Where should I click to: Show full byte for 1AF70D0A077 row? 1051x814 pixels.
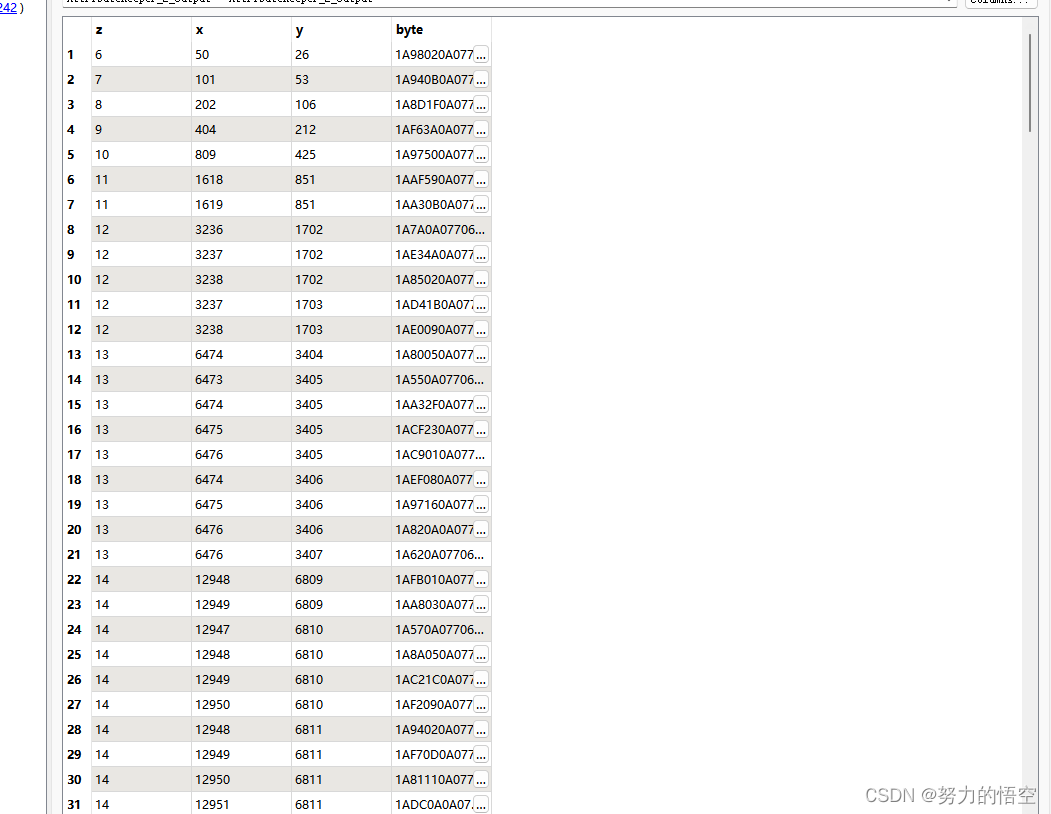click(481, 754)
